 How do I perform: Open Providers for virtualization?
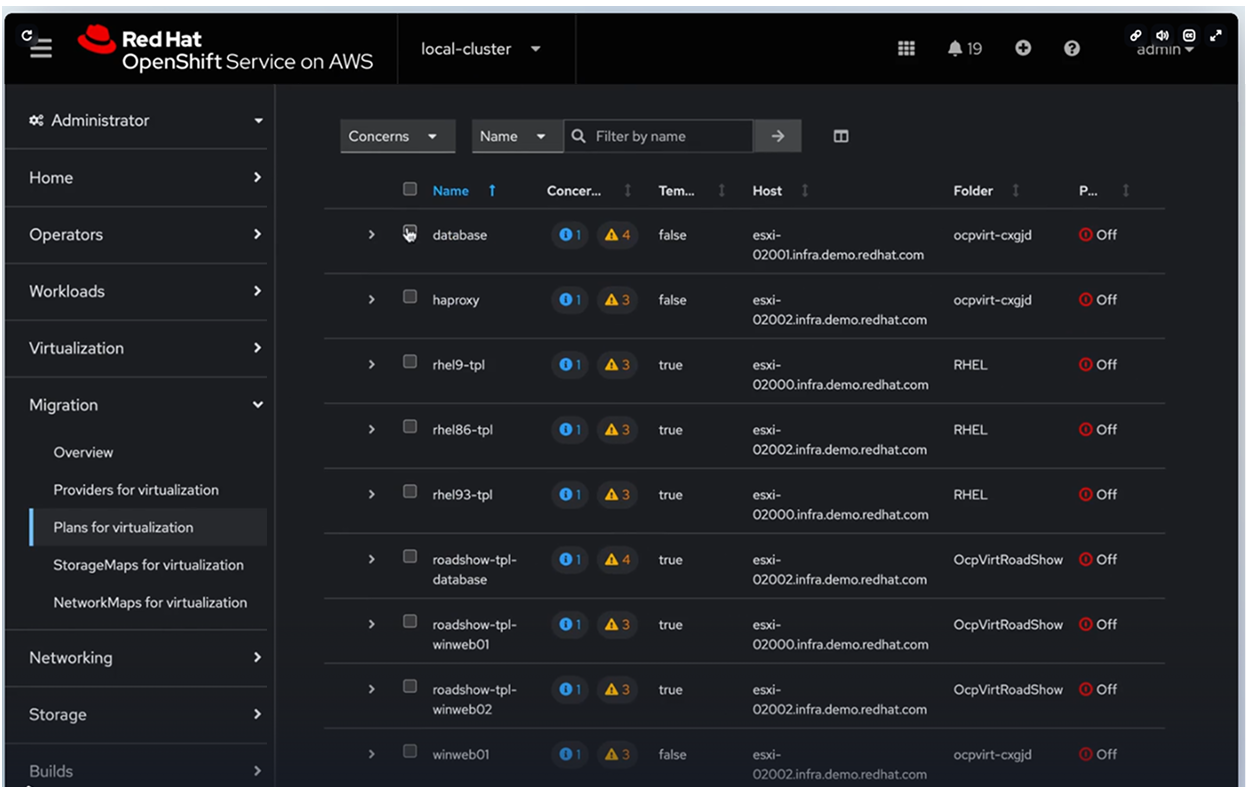coord(136,490)
